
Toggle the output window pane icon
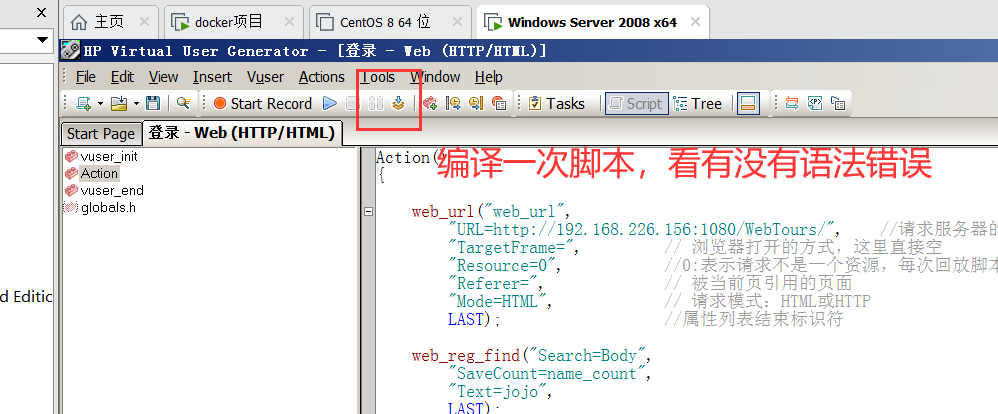click(x=749, y=103)
